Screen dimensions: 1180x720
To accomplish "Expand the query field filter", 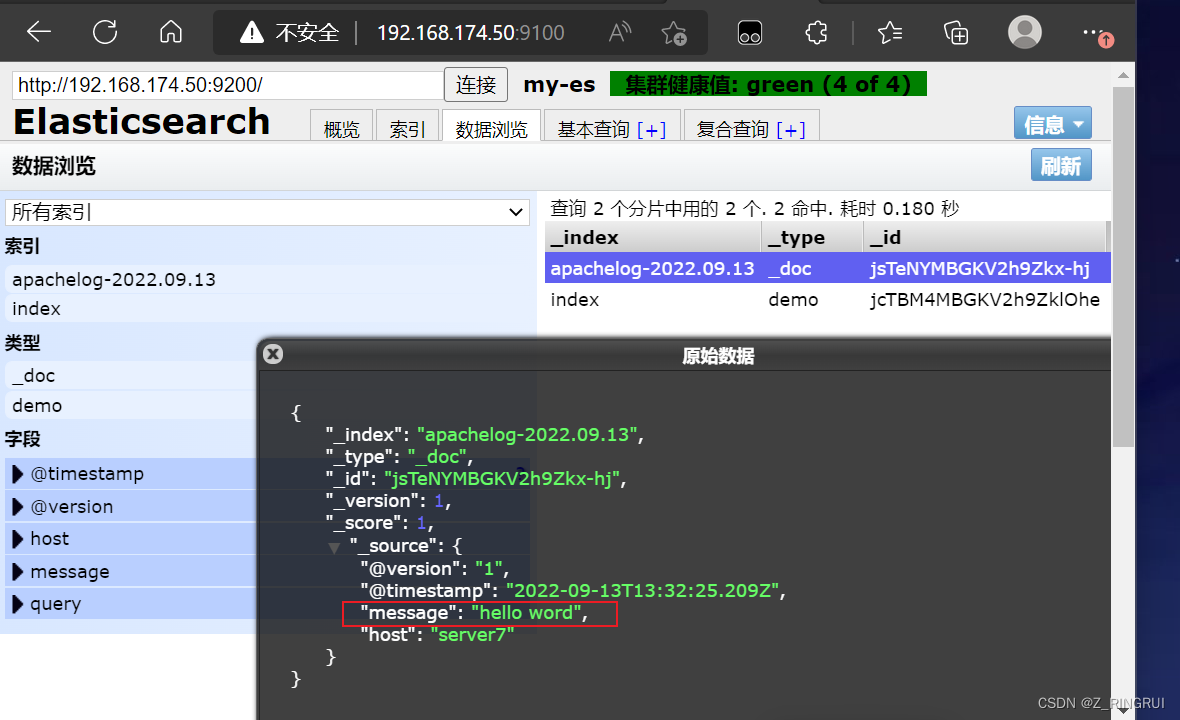I will [x=17, y=604].
